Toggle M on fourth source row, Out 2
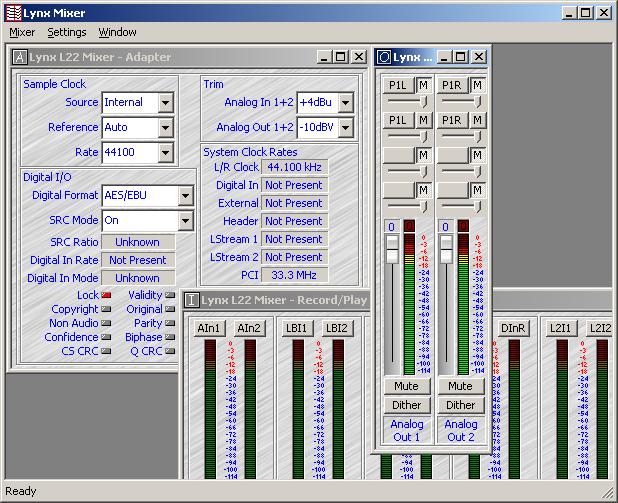 point(477,190)
